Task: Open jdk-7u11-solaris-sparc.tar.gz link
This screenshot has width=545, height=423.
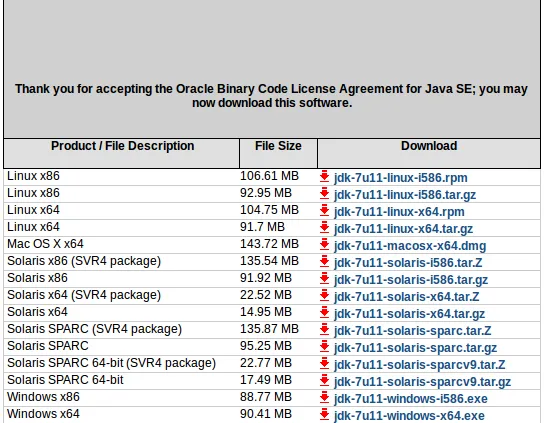Action: pos(415,348)
